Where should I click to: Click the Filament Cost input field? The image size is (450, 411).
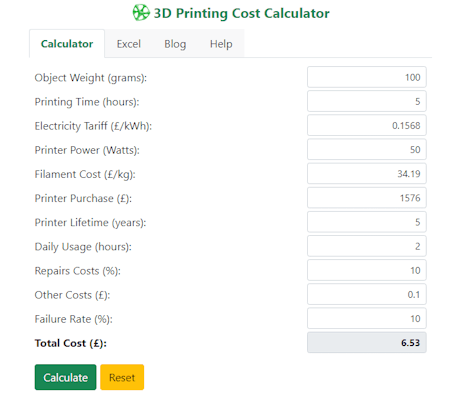367,174
